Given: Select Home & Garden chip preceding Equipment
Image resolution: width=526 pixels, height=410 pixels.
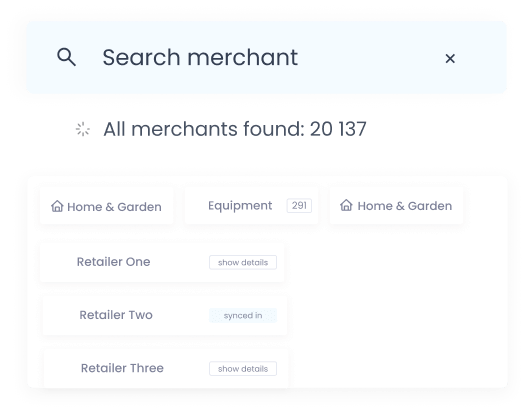Looking at the screenshot, I should click(x=107, y=206).
